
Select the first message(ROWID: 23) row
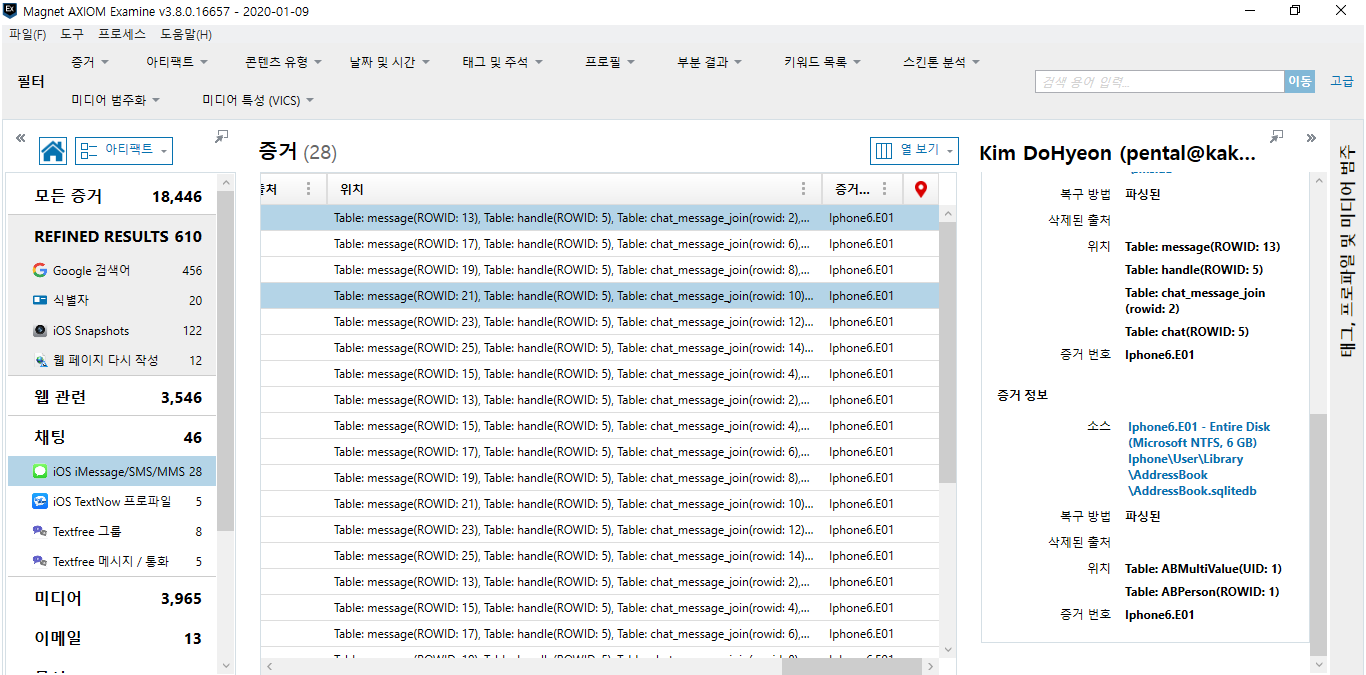pyautogui.click(x=600, y=322)
